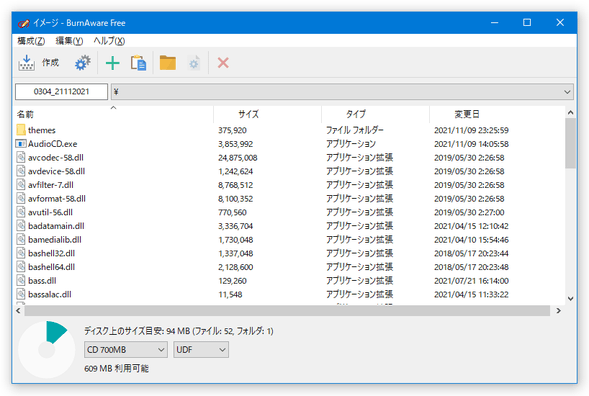The image size is (589, 396).
Task: Open the CD 700MB disc size dropdown
Action: coord(126,350)
